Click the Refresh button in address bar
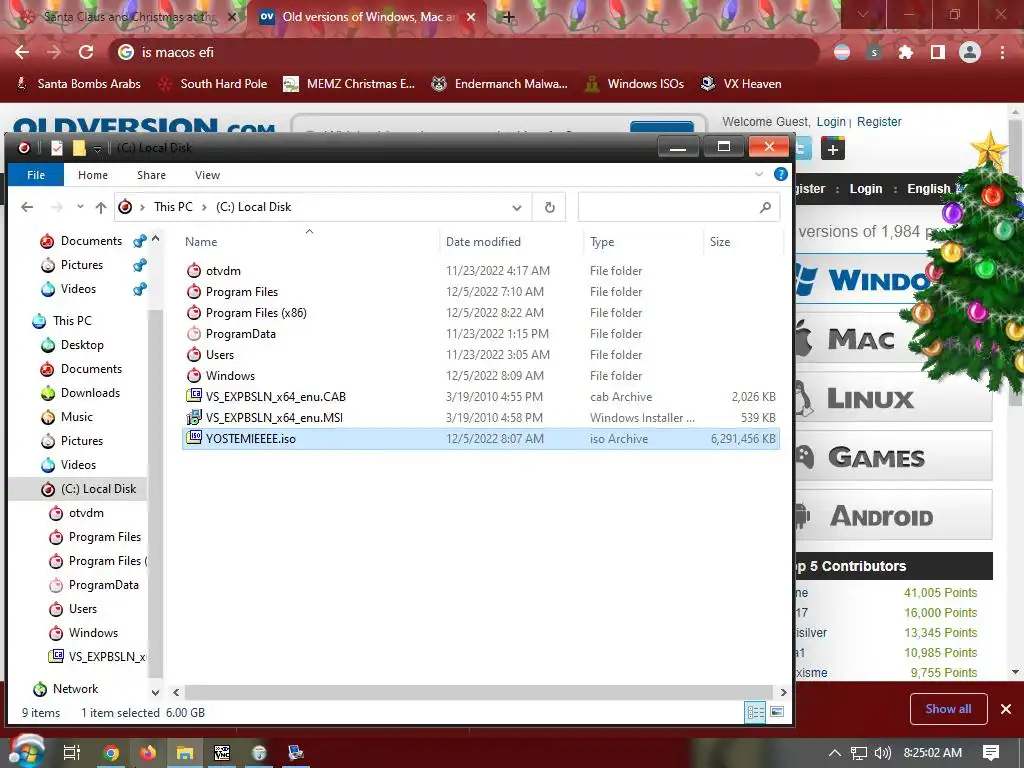The image size is (1024, 768). click(549, 207)
